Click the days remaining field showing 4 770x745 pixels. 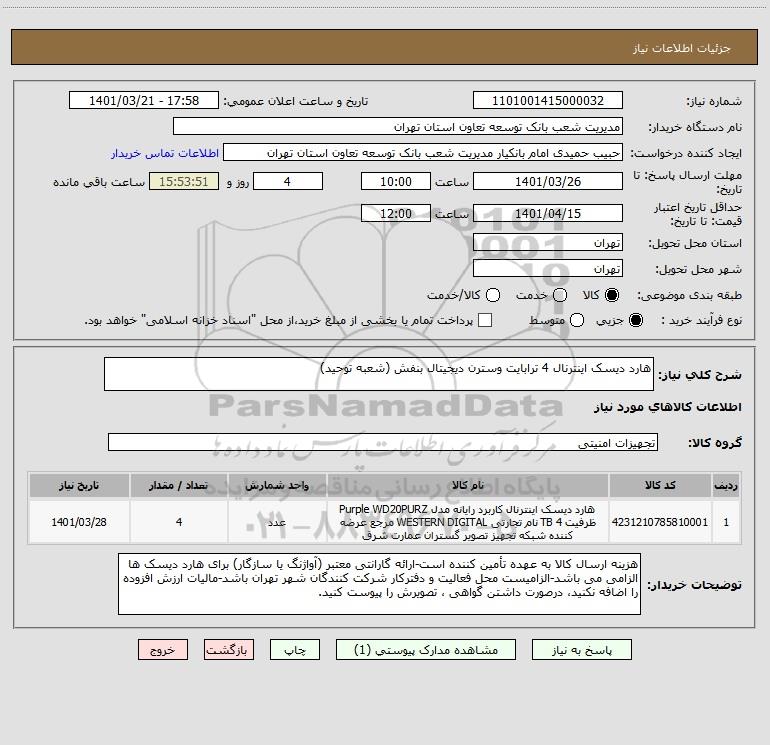[288, 181]
